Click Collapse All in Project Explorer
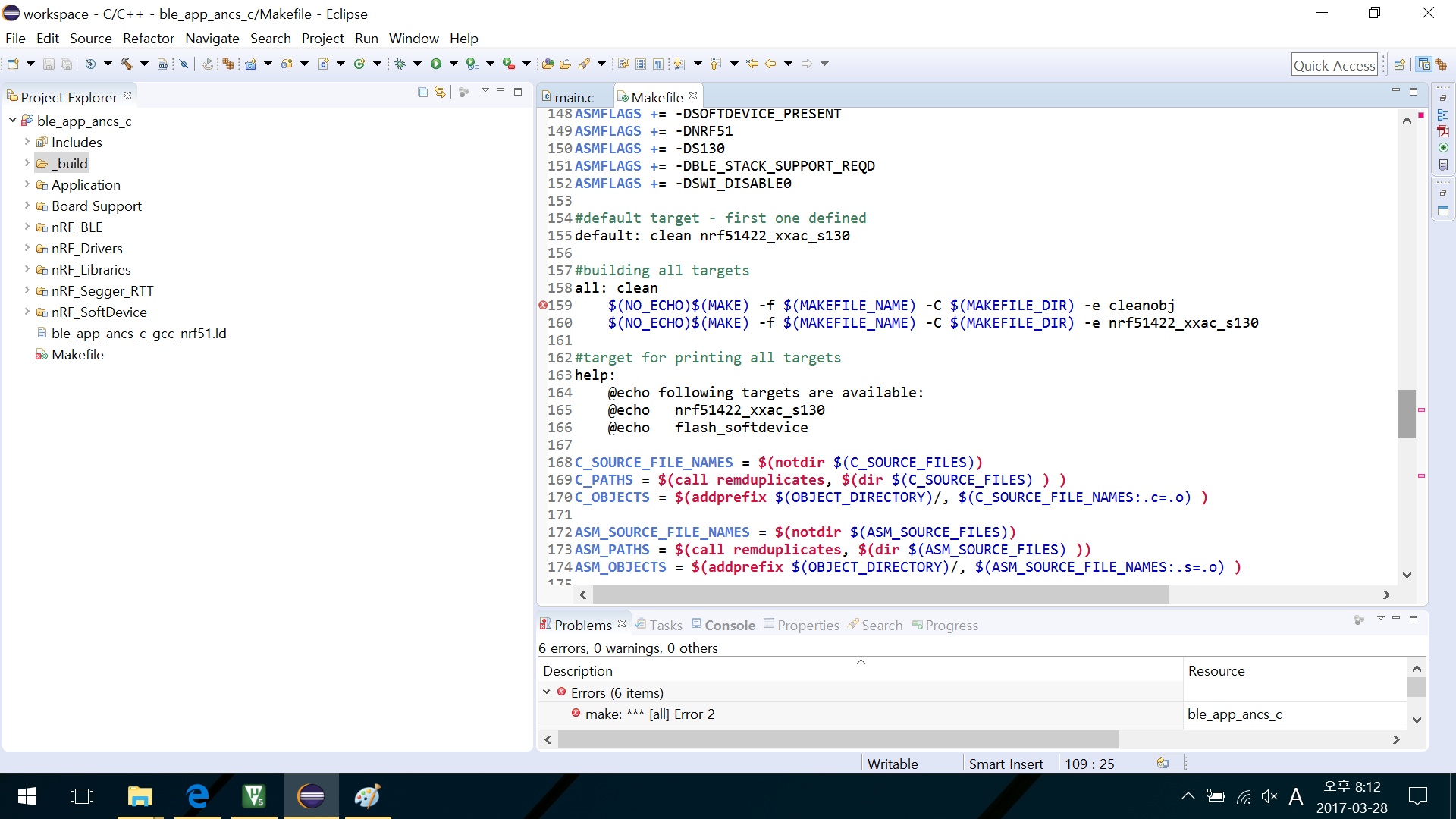 [x=422, y=93]
